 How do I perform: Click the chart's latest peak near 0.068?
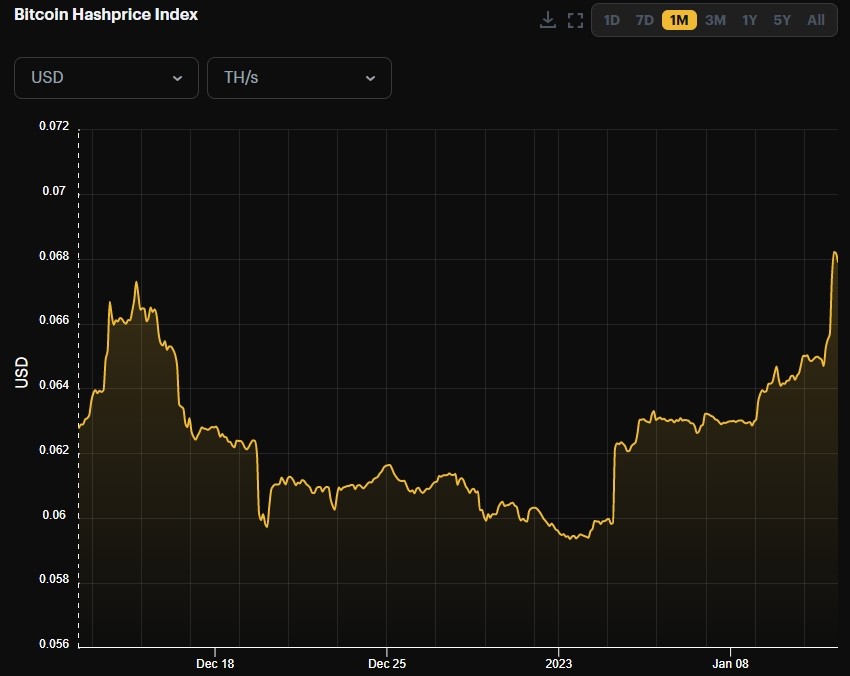(835, 253)
